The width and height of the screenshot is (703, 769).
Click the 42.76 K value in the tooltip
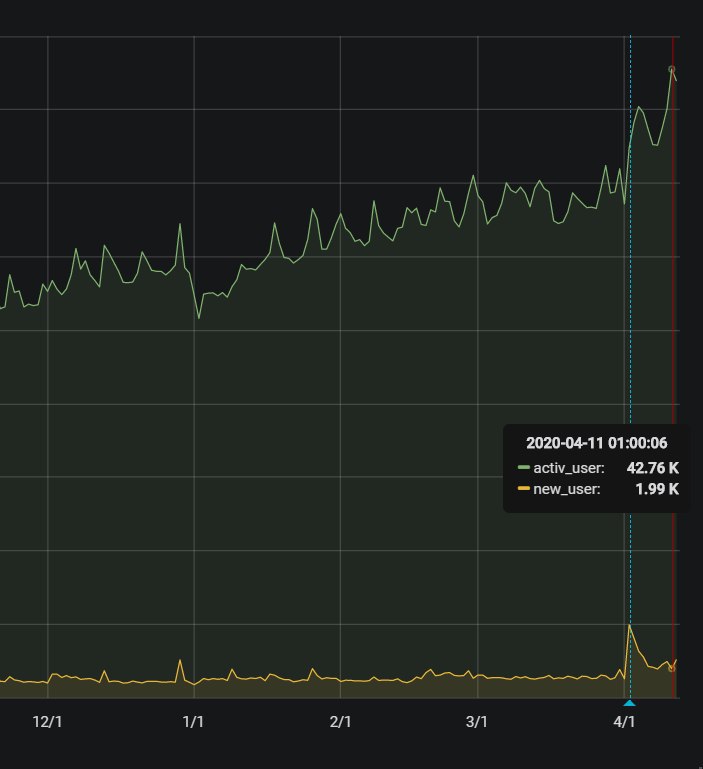[x=652, y=468]
